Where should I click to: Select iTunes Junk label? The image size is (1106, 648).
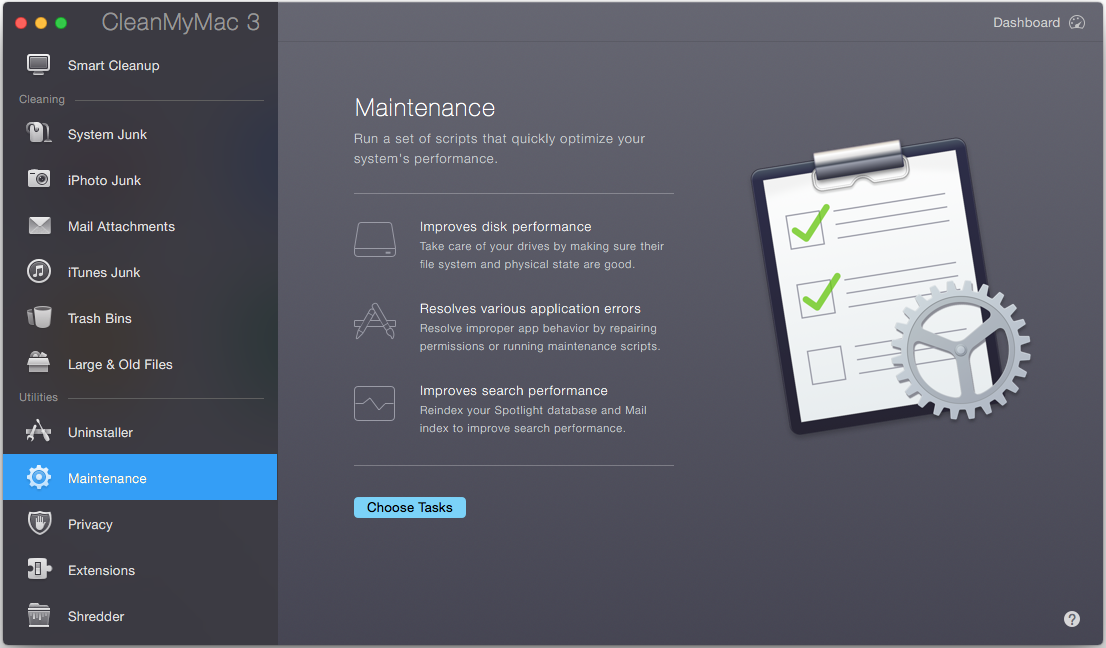[104, 272]
